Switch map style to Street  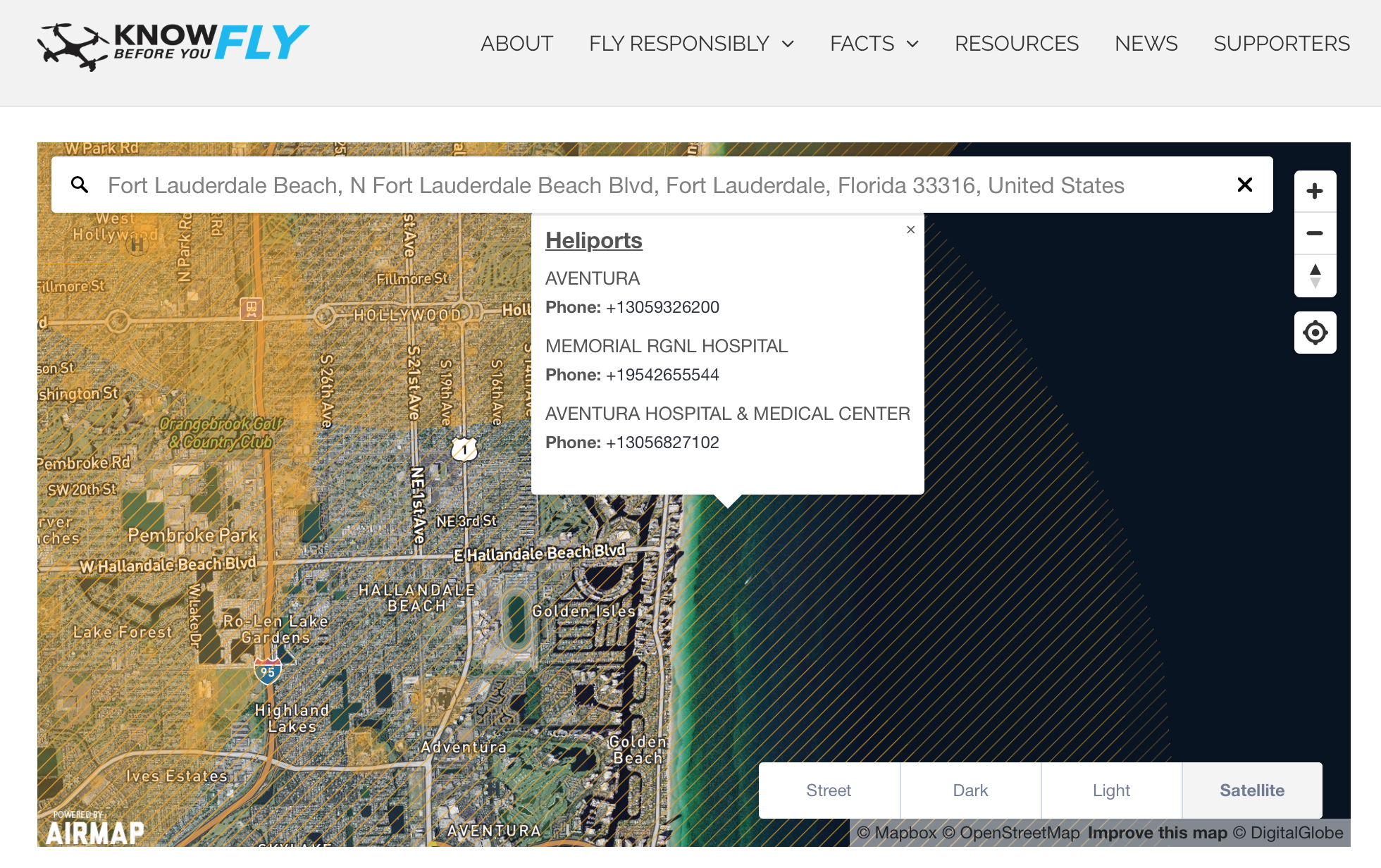pos(829,790)
